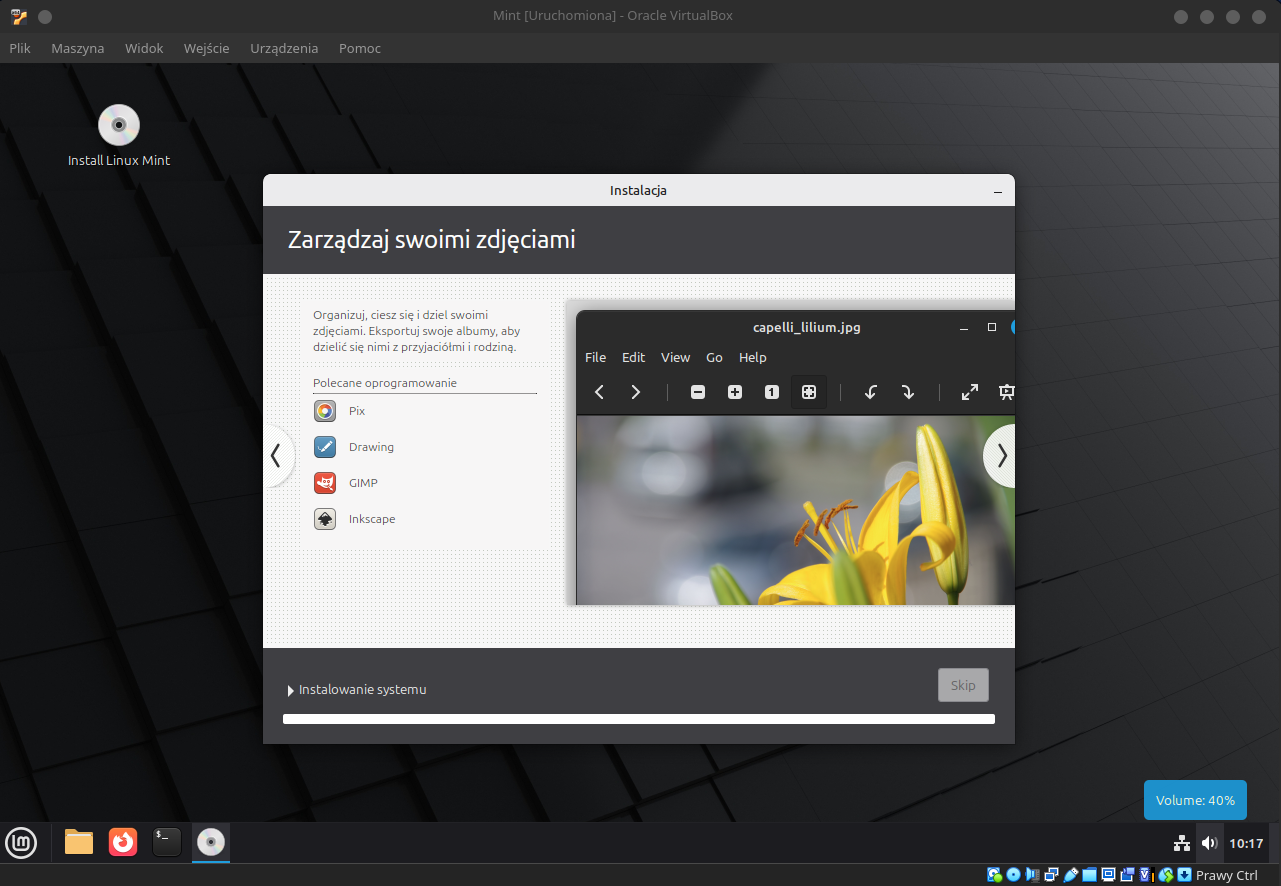Image resolution: width=1281 pixels, height=886 pixels.
Task: Open the Maszyna menu
Action: 78,48
